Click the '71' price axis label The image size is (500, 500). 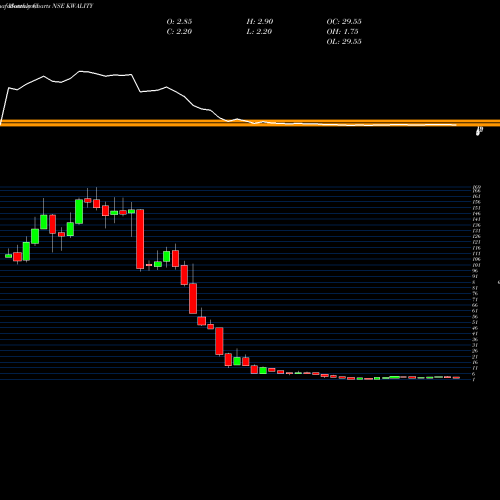[x=475, y=299]
